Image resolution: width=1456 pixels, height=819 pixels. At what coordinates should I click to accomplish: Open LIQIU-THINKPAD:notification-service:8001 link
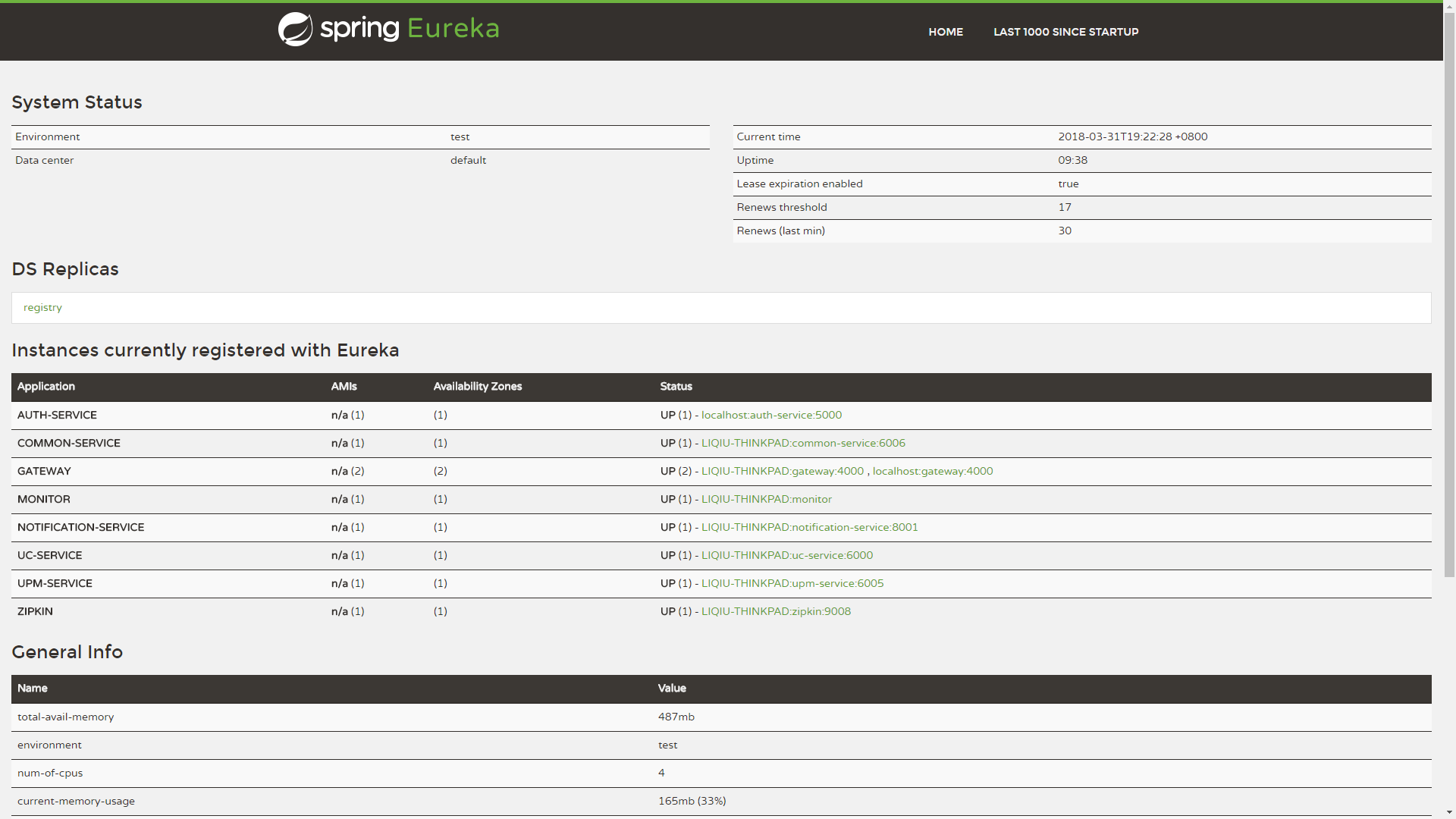[x=809, y=528]
